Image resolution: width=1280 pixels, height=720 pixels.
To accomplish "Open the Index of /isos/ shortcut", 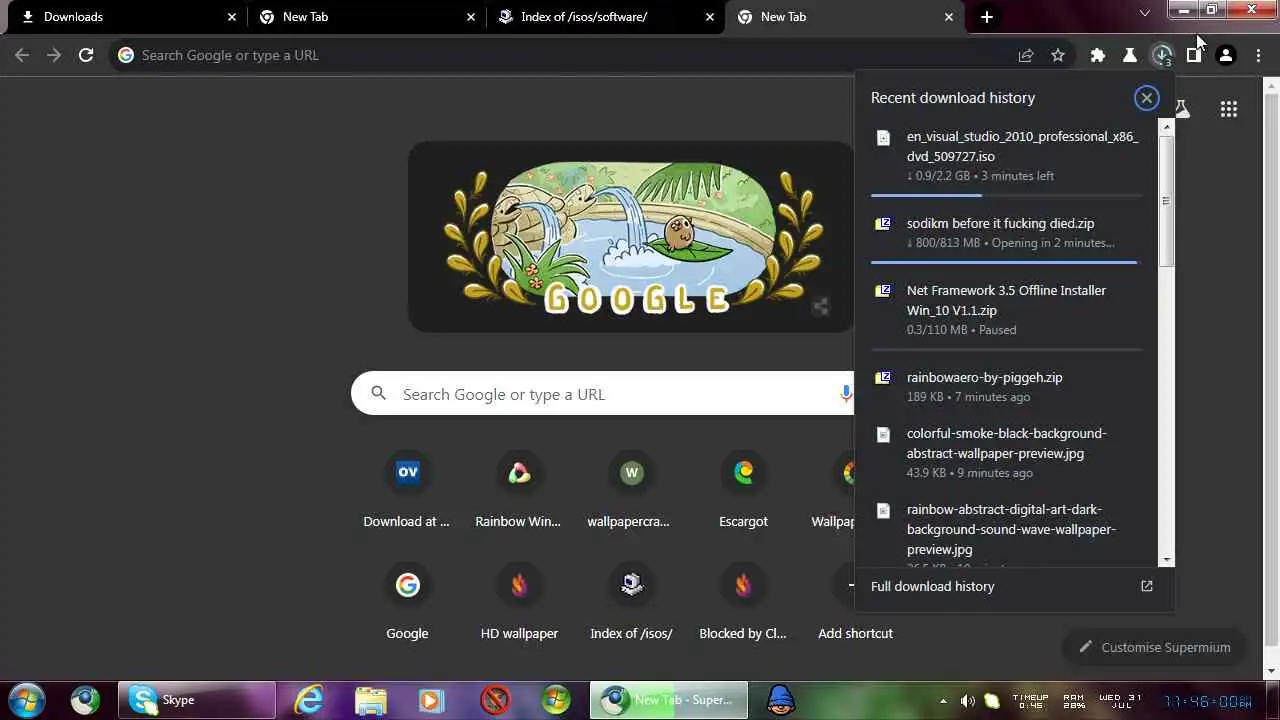I will (631, 600).
